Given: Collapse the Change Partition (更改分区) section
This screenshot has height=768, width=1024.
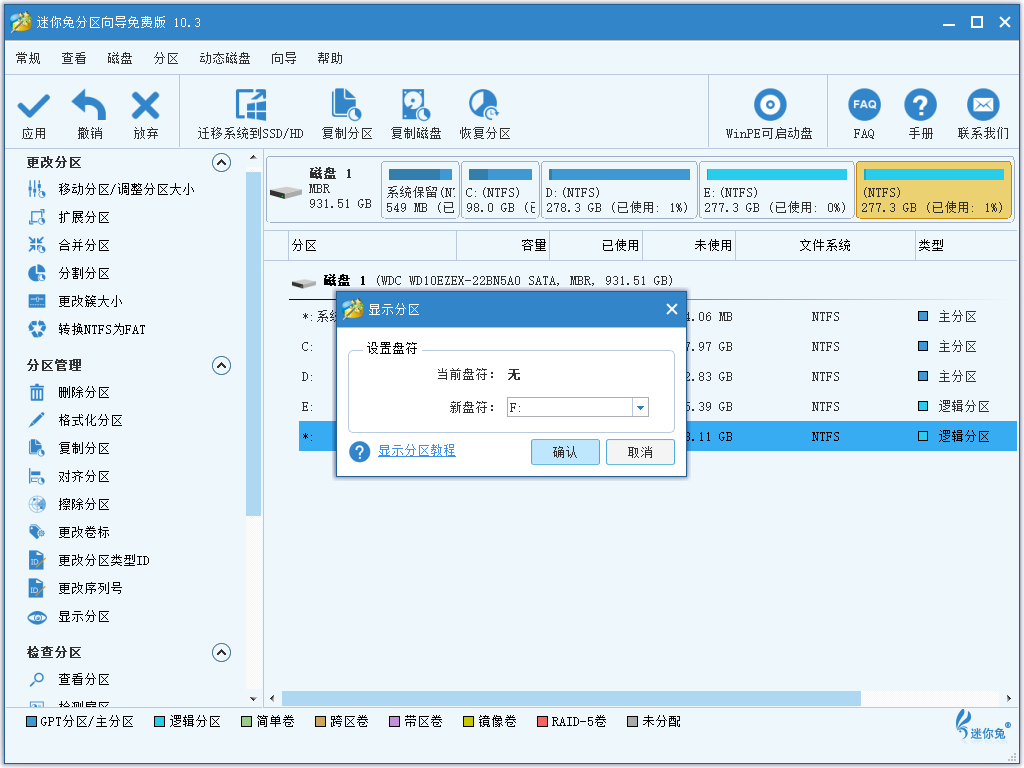Looking at the screenshot, I should tap(221, 163).
